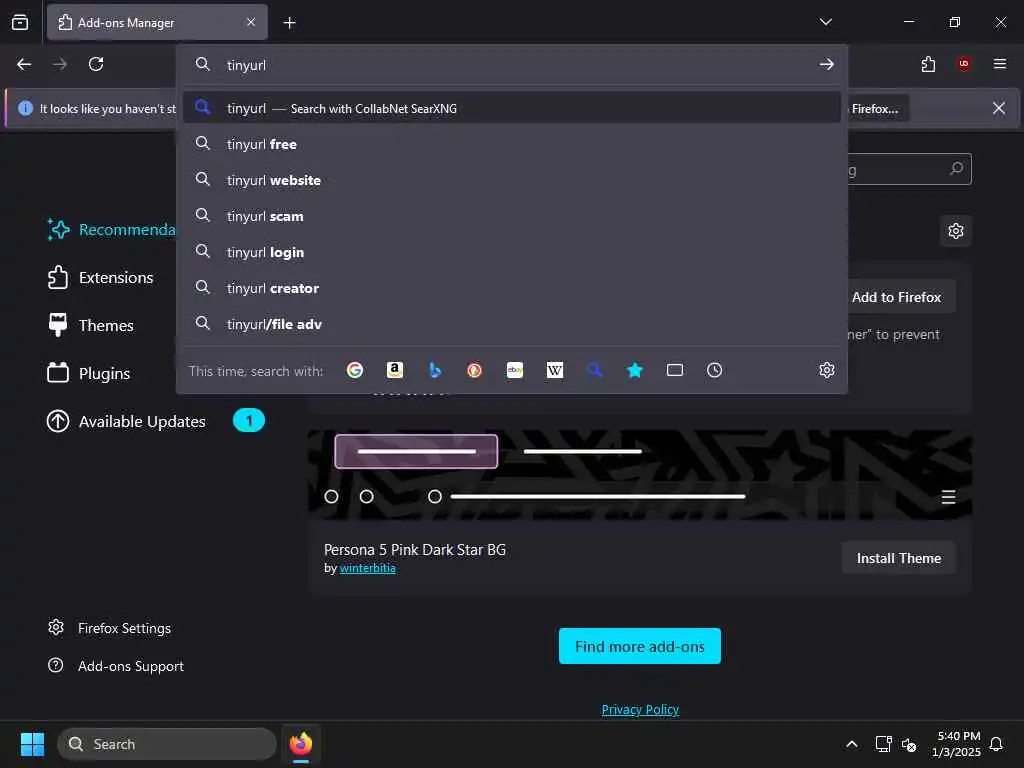Image resolution: width=1024 pixels, height=768 pixels.
Task: Search this time with DuckDuckGo
Action: coord(475,370)
